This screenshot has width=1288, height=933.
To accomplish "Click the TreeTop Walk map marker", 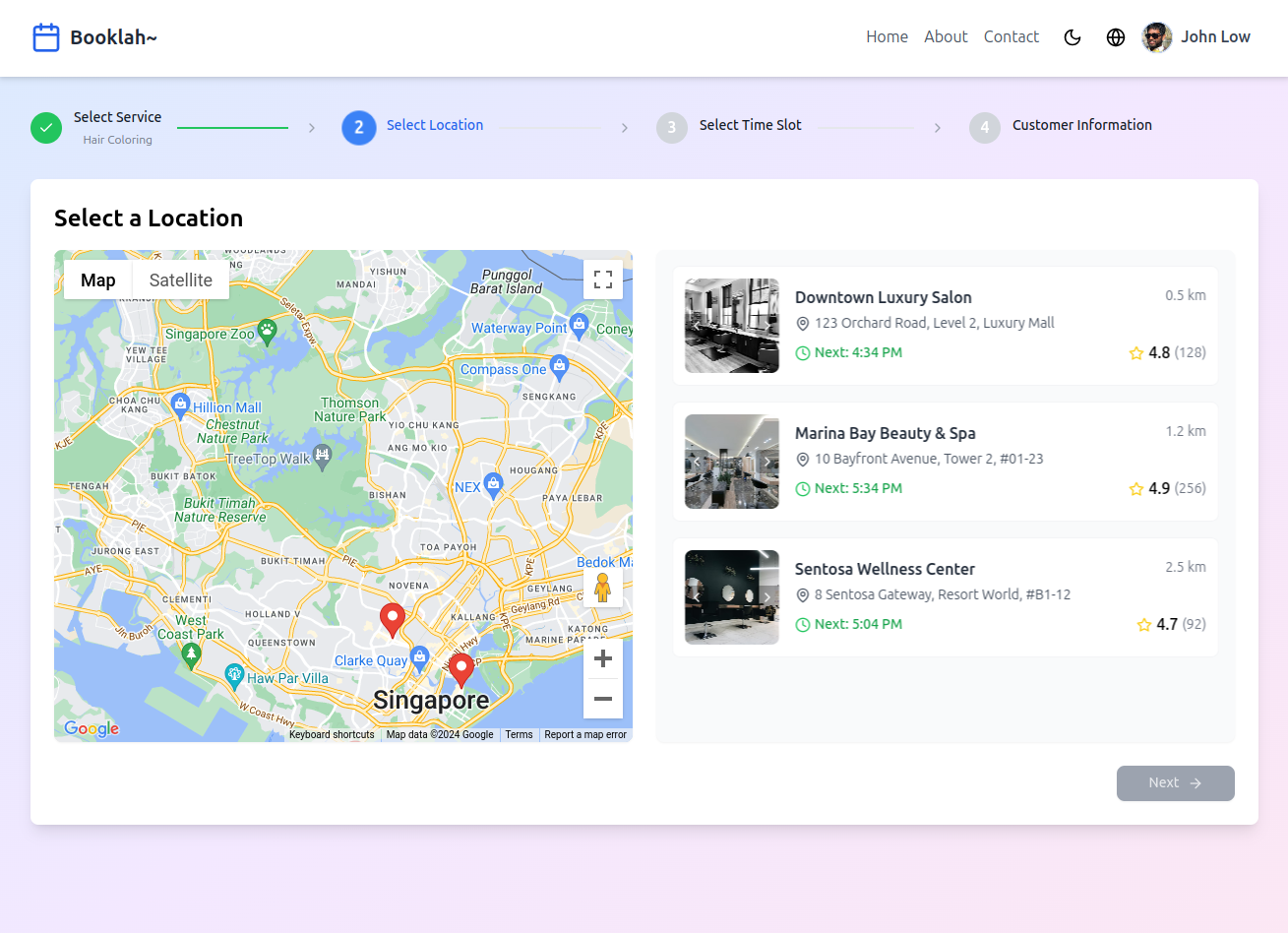I will point(322,455).
